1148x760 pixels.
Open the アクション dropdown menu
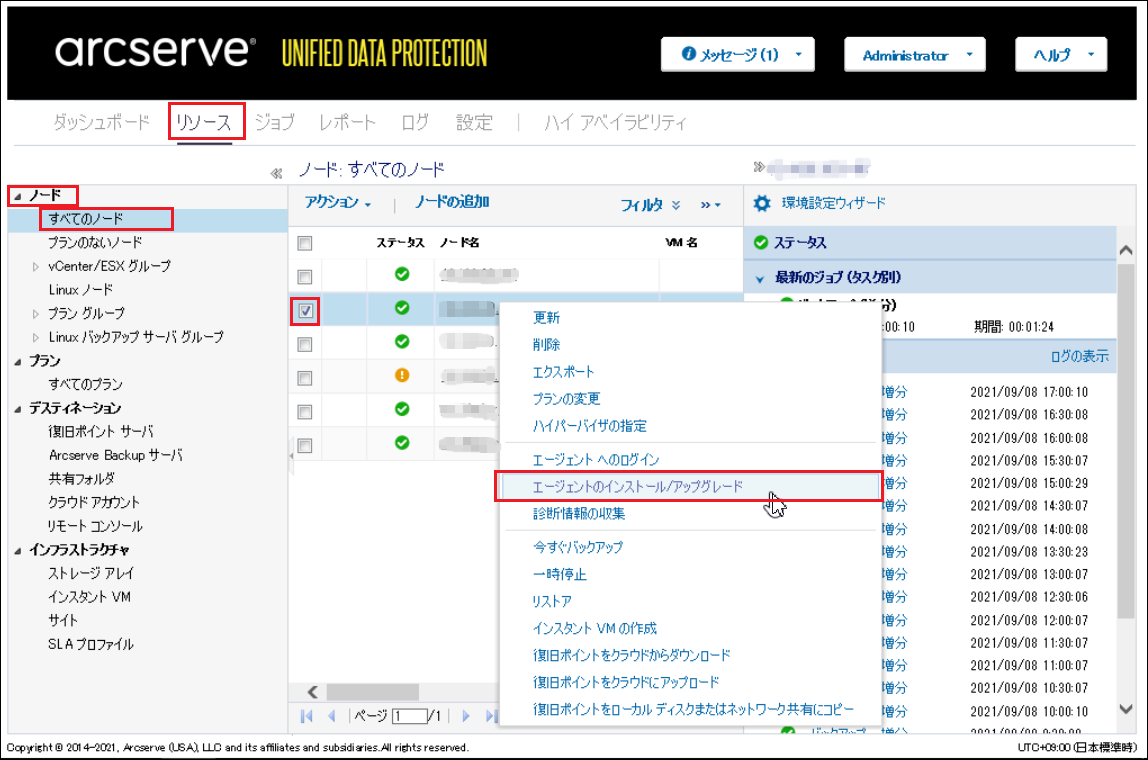(338, 202)
